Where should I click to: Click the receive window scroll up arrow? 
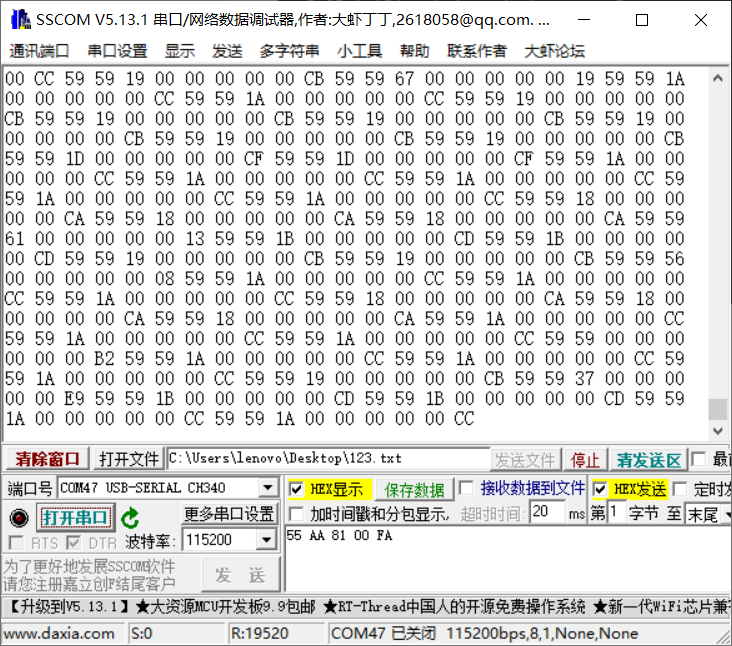point(718,78)
